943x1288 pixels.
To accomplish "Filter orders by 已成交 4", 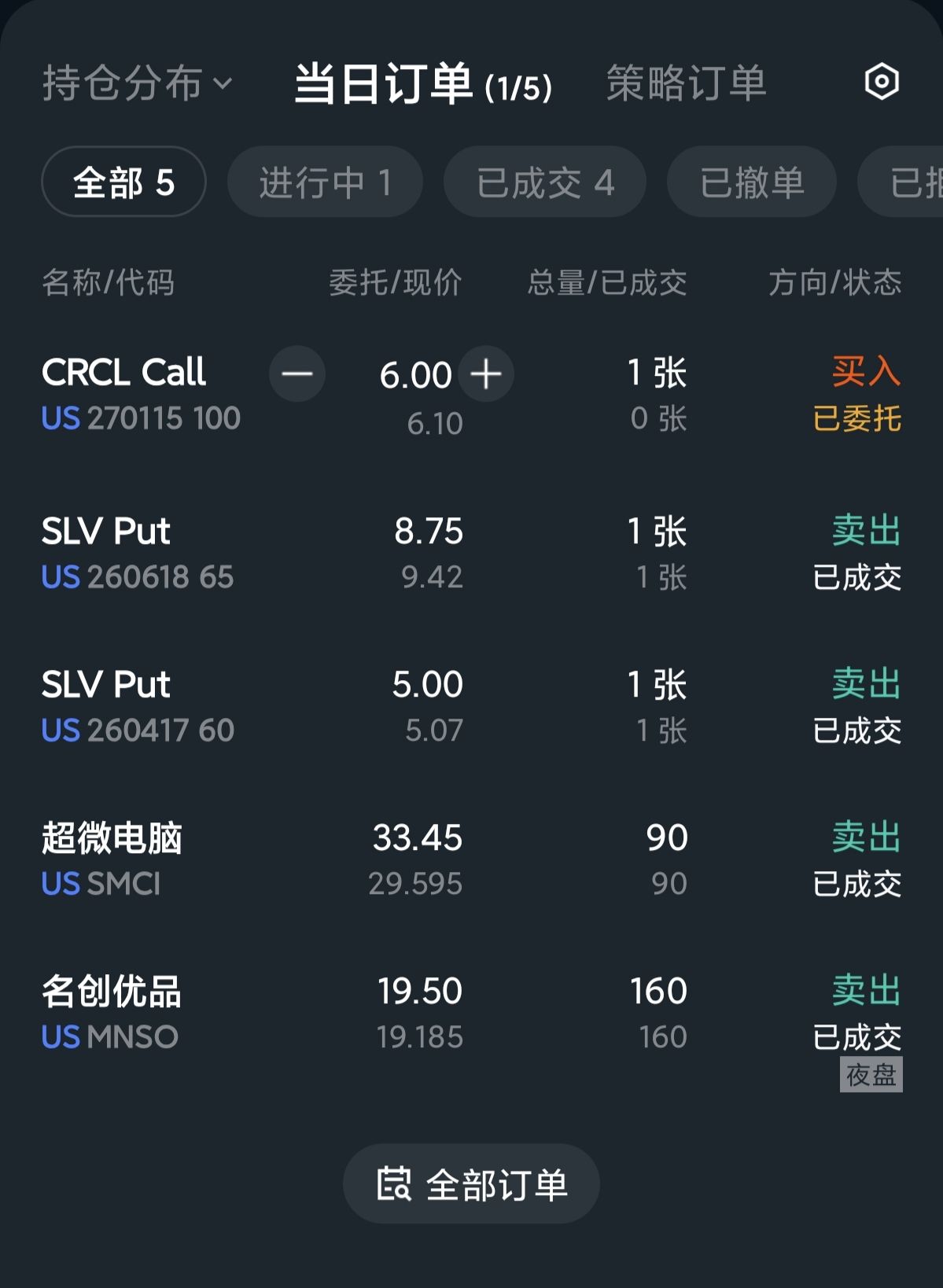I will (x=545, y=182).
